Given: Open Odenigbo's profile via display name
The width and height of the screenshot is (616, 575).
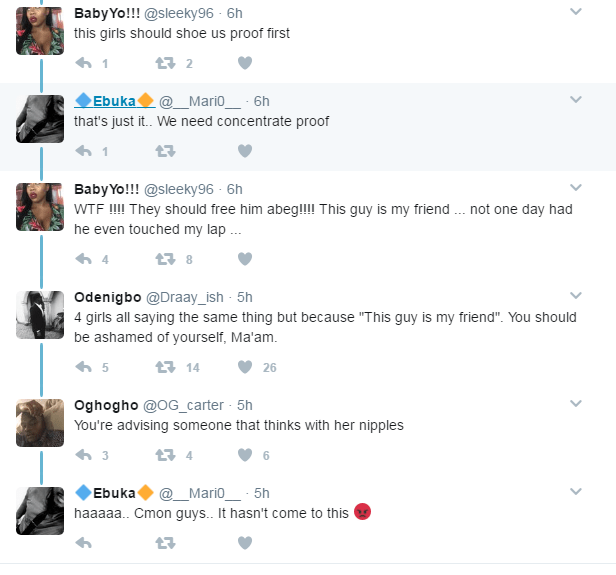Looking at the screenshot, I should click(x=108, y=297).
